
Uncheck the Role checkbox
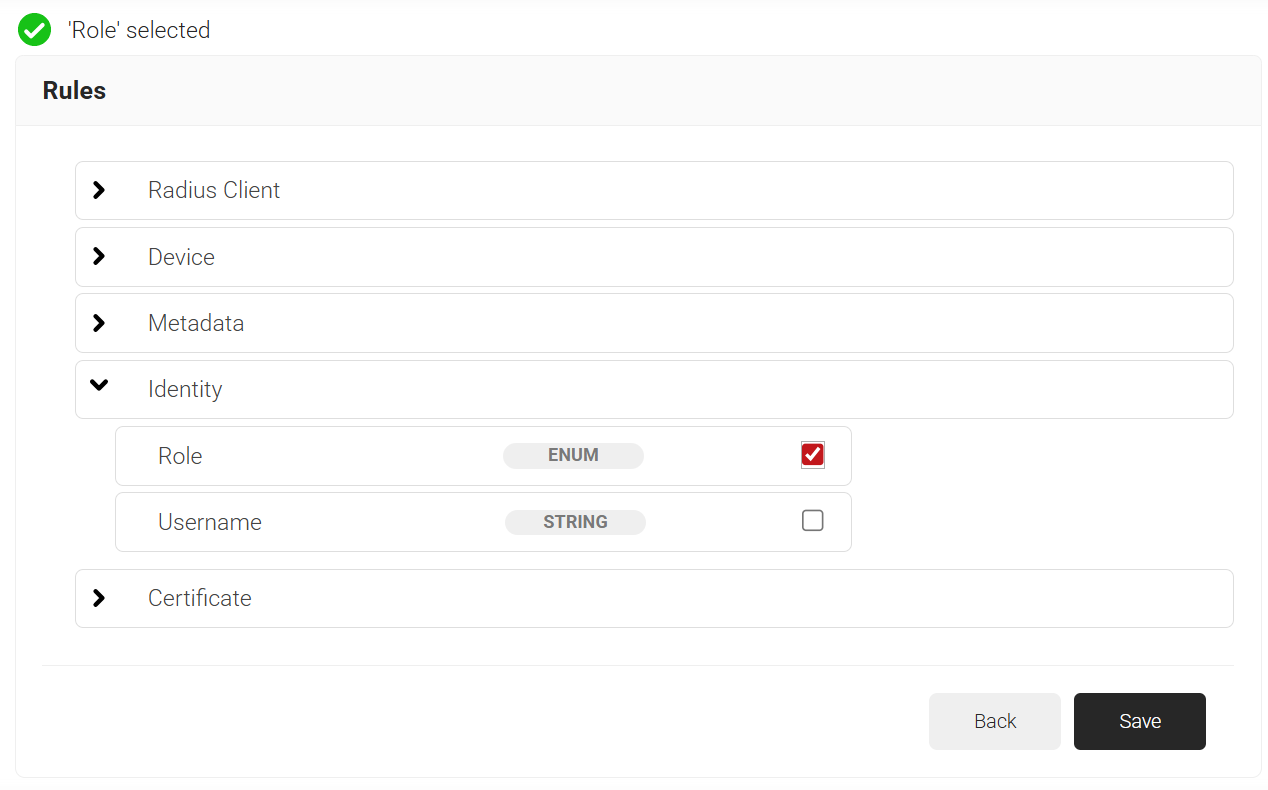tap(812, 455)
